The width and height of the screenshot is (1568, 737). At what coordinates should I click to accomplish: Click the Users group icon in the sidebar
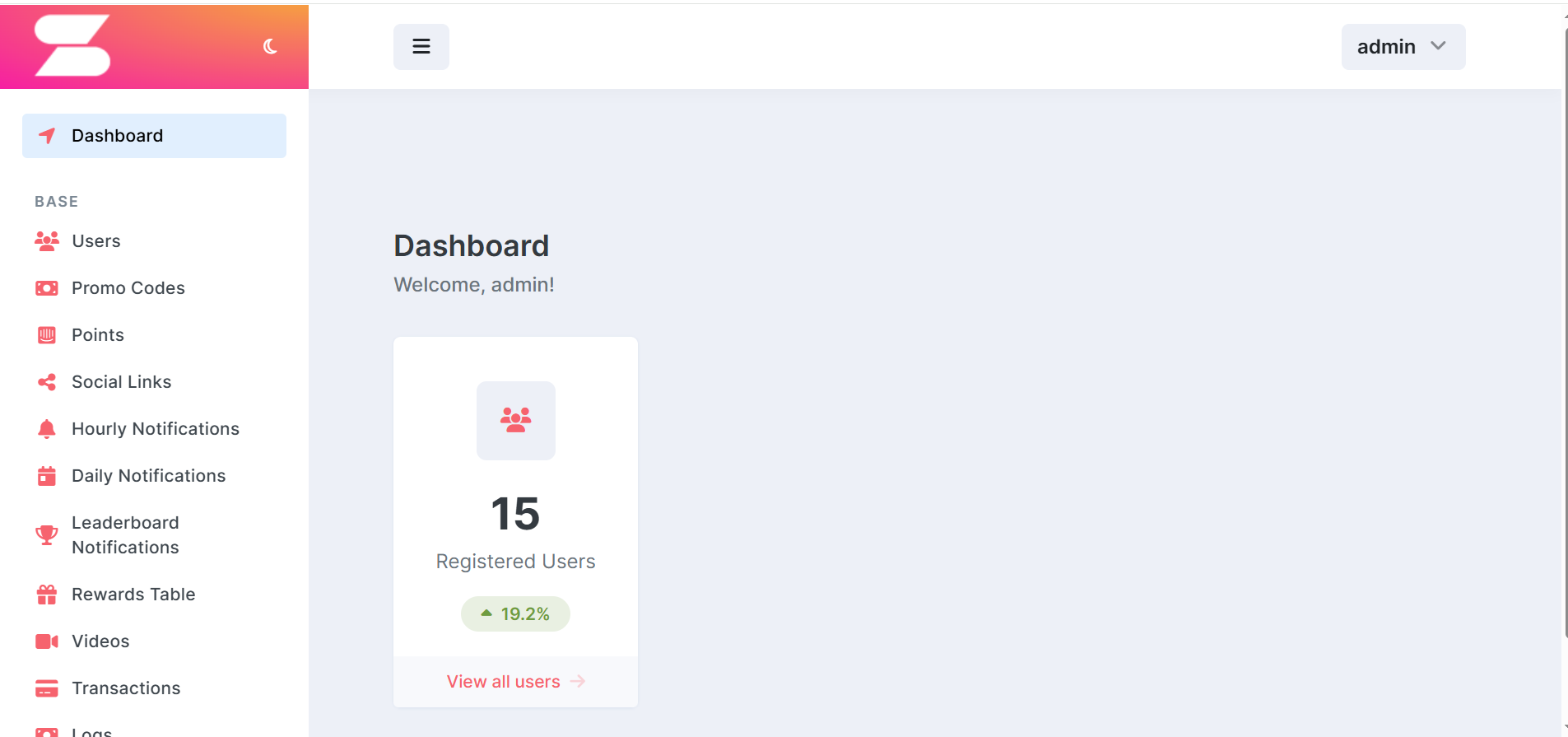pos(47,241)
